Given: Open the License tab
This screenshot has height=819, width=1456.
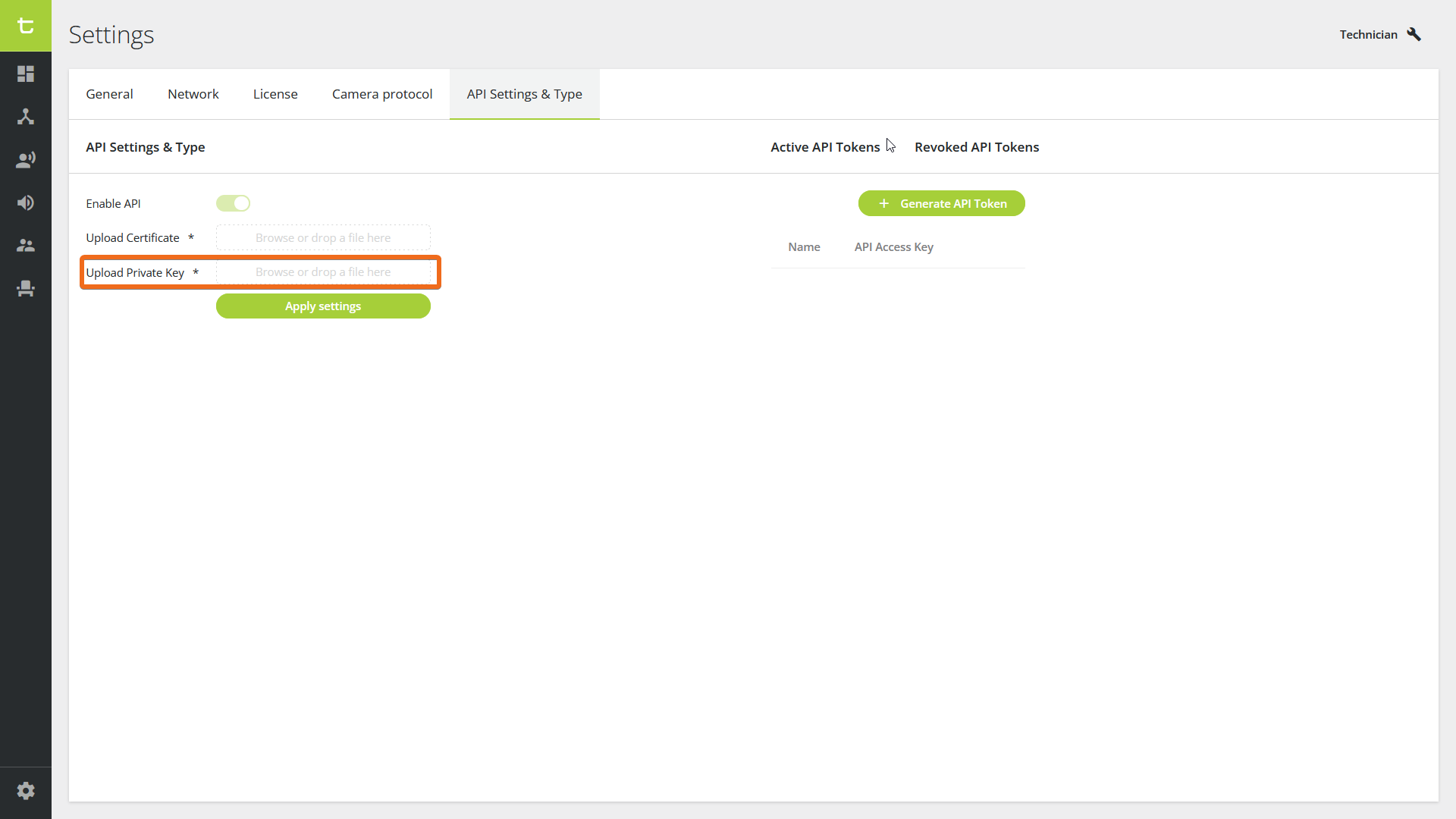Looking at the screenshot, I should pyautogui.click(x=275, y=94).
